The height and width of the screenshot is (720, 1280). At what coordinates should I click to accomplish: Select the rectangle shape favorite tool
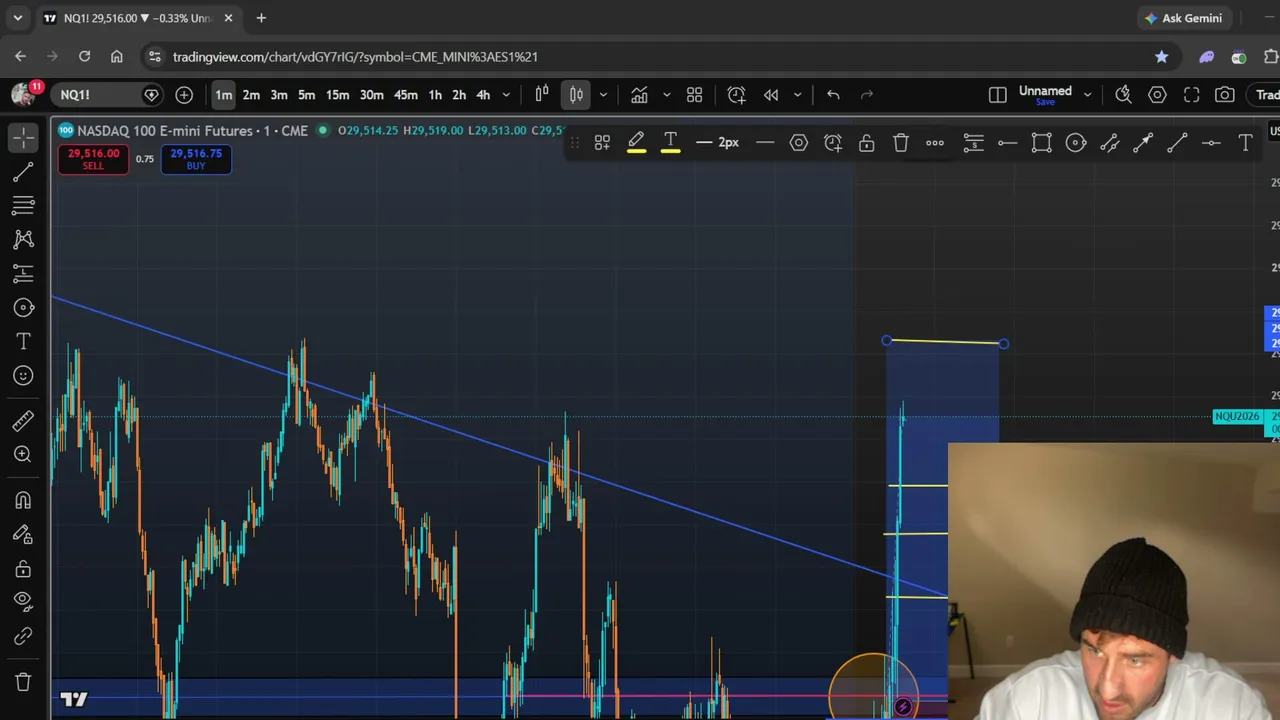[1042, 143]
